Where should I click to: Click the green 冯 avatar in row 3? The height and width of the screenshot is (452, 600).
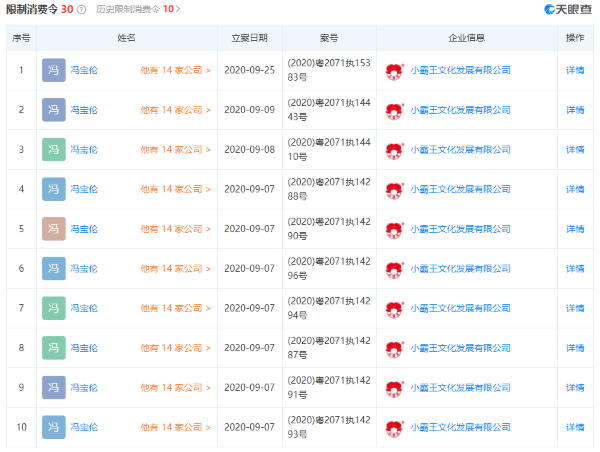point(54,150)
